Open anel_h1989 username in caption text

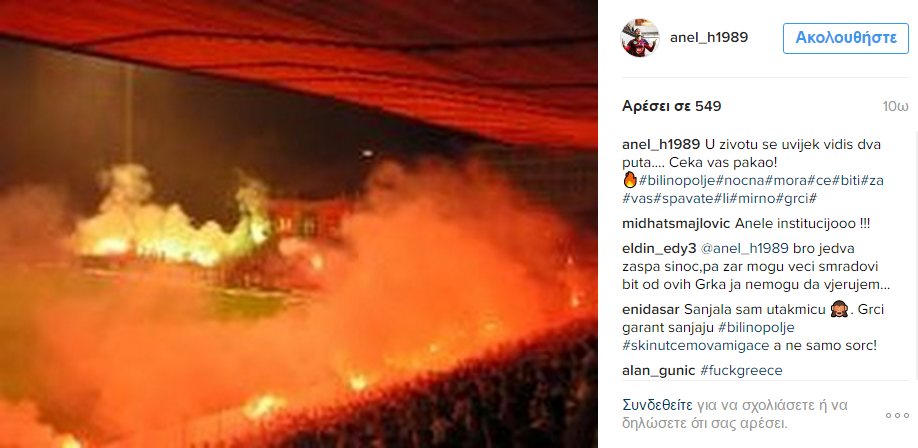661,144
